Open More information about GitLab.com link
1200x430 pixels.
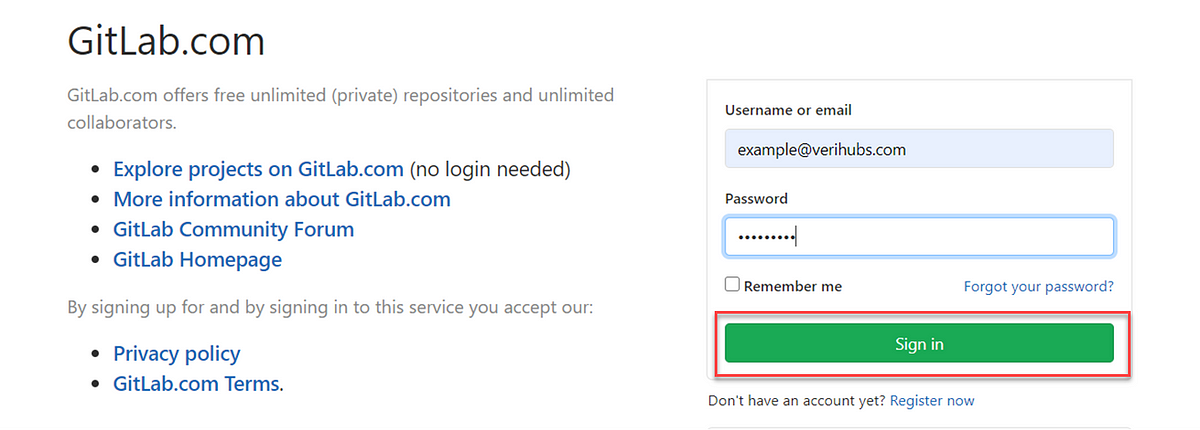pos(282,199)
